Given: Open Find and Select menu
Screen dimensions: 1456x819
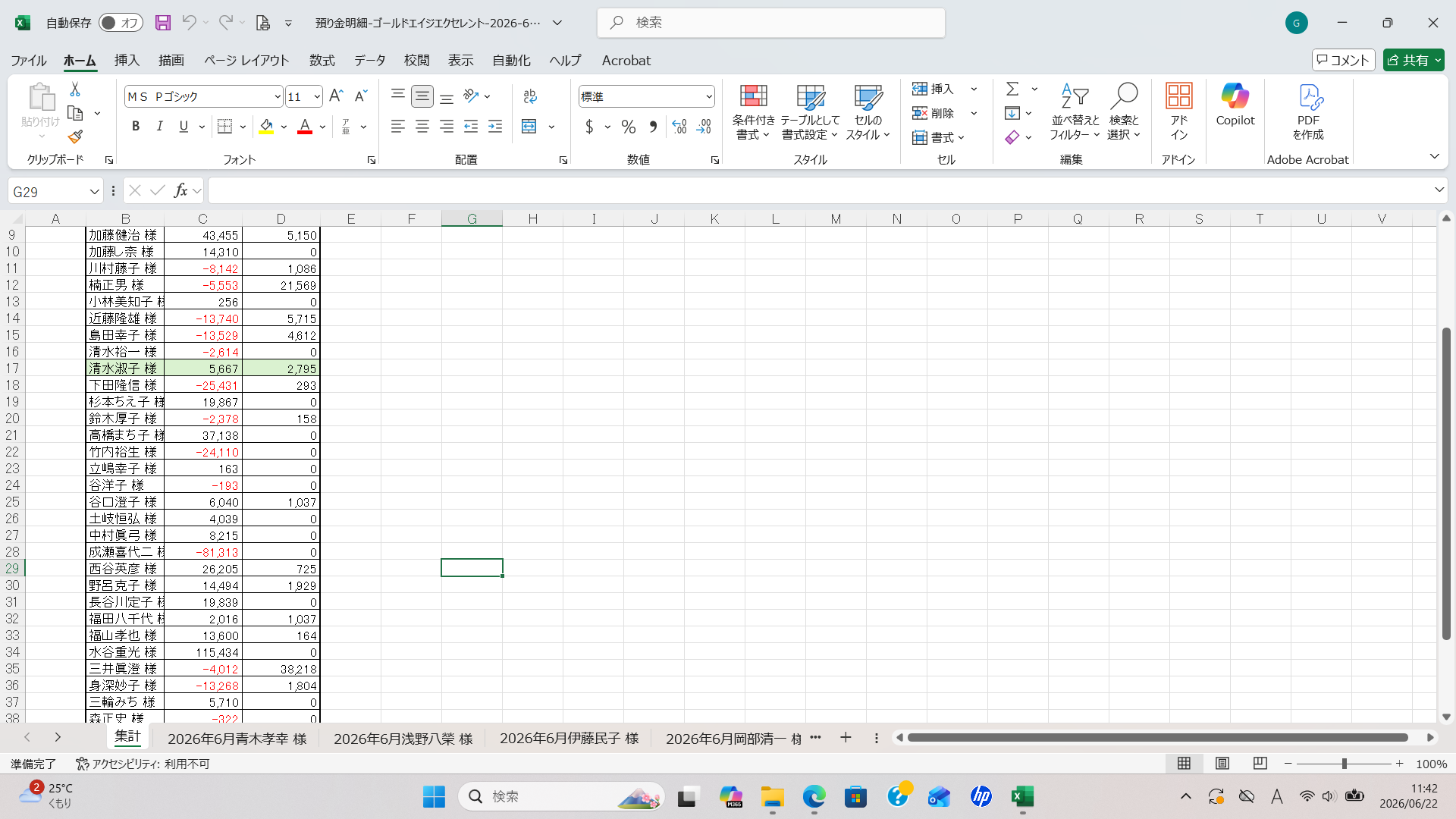Looking at the screenshot, I should (x=1124, y=112).
